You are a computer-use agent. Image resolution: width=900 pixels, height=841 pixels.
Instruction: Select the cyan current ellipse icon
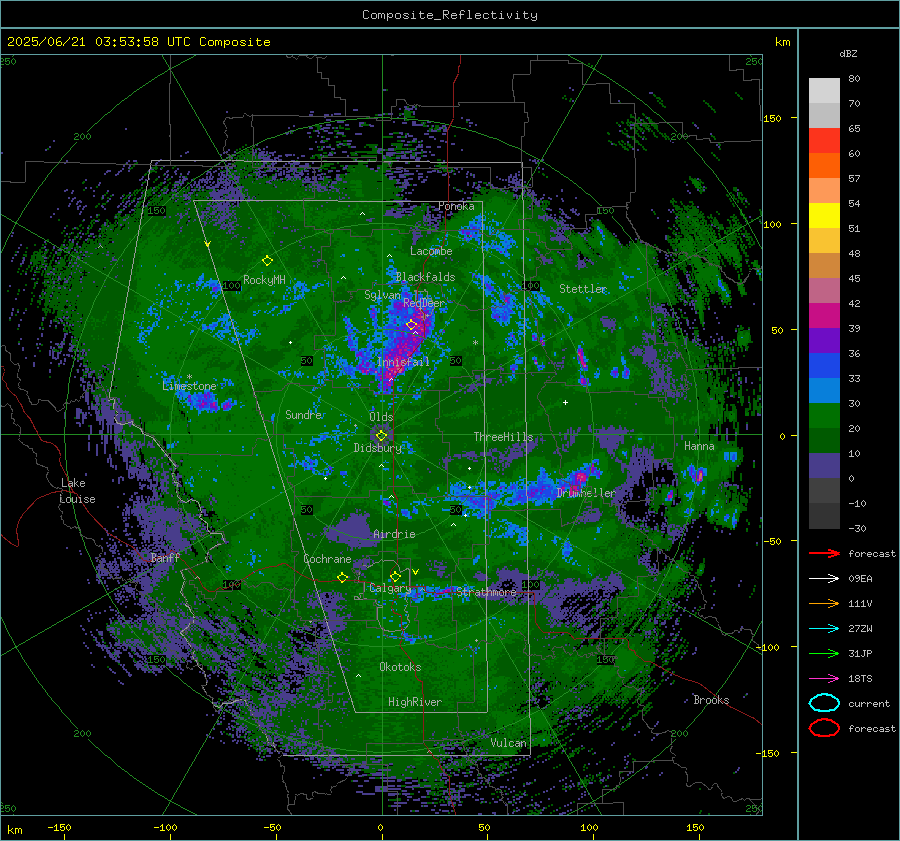(x=824, y=703)
